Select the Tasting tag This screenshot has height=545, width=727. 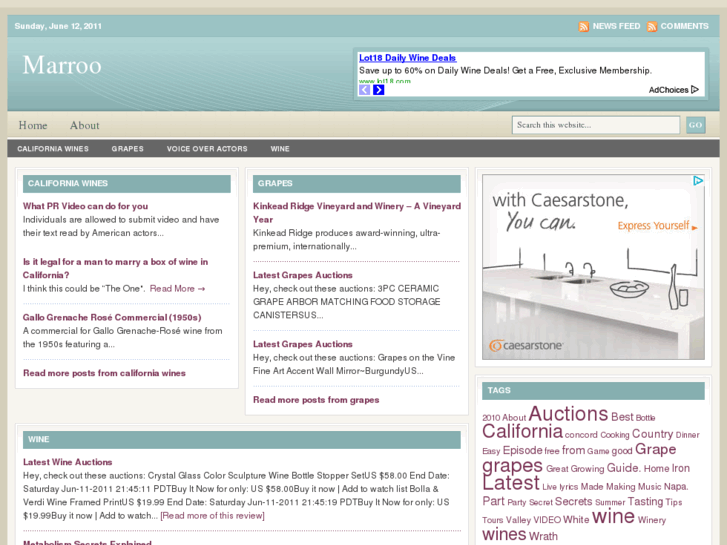tap(645, 502)
